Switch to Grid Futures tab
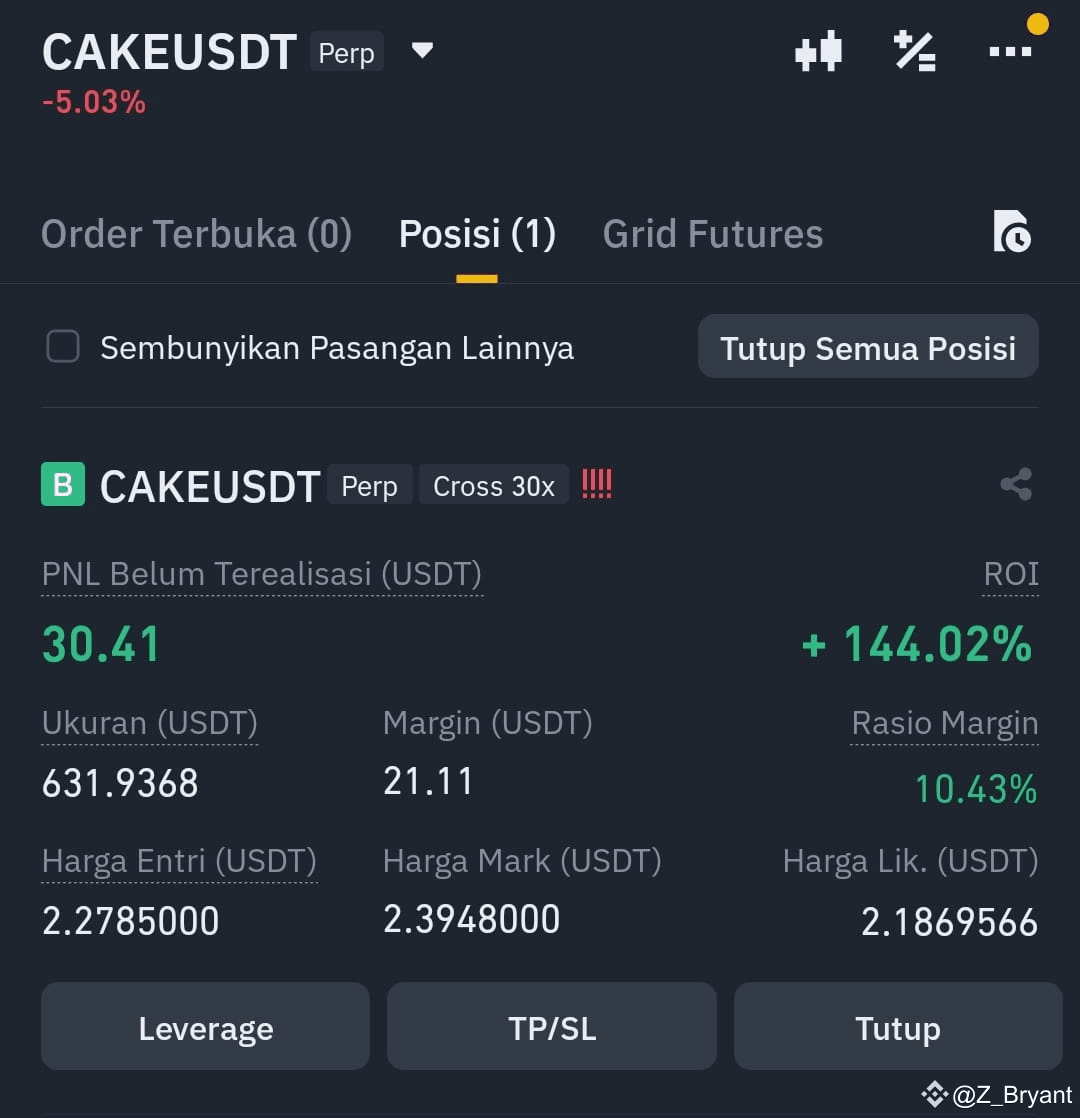 [x=713, y=234]
